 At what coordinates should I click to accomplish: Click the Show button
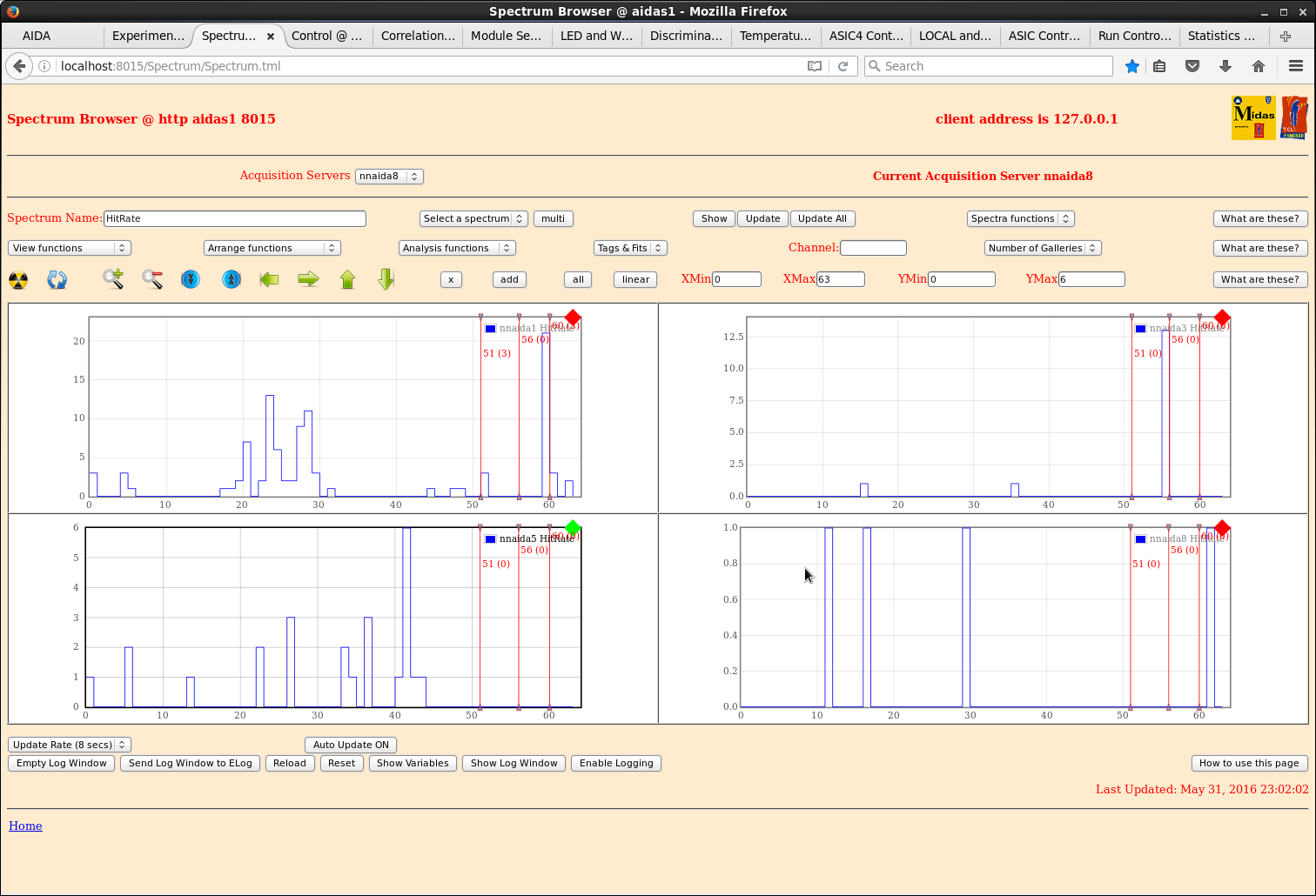pos(714,218)
